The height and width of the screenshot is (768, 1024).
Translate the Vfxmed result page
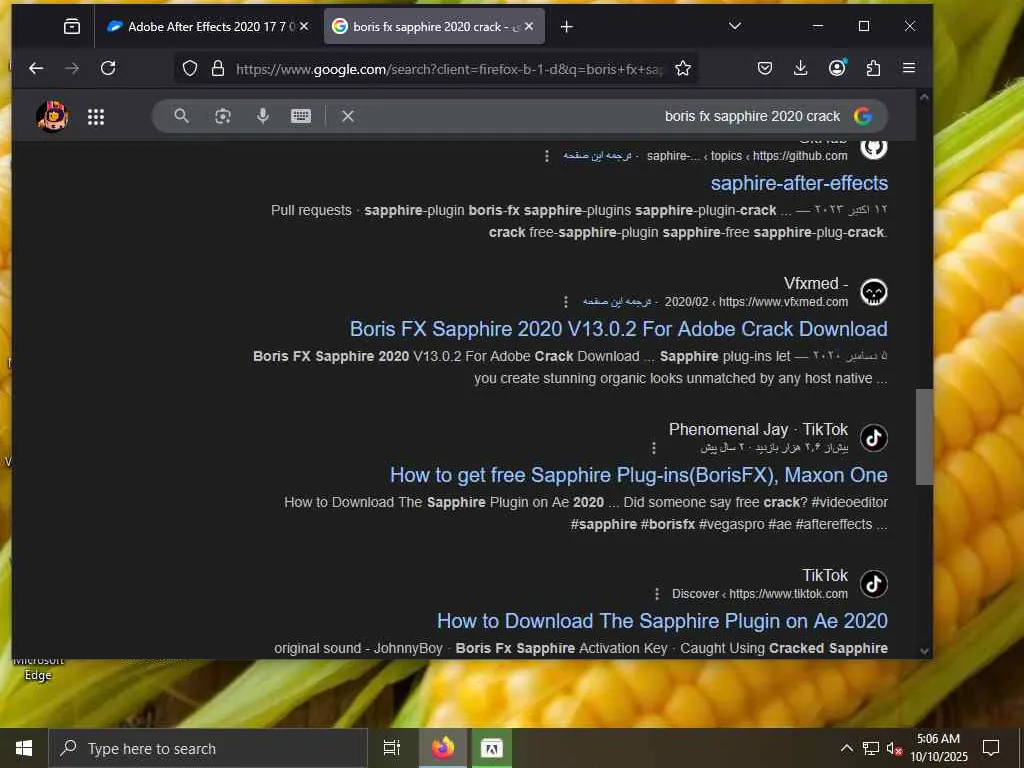(616, 302)
